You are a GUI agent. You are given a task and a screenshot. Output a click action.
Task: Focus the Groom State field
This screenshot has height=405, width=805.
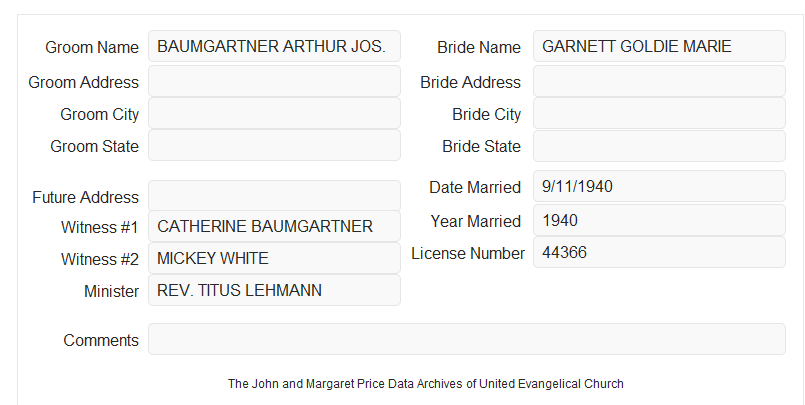pyautogui.click(x=274, y=145)
